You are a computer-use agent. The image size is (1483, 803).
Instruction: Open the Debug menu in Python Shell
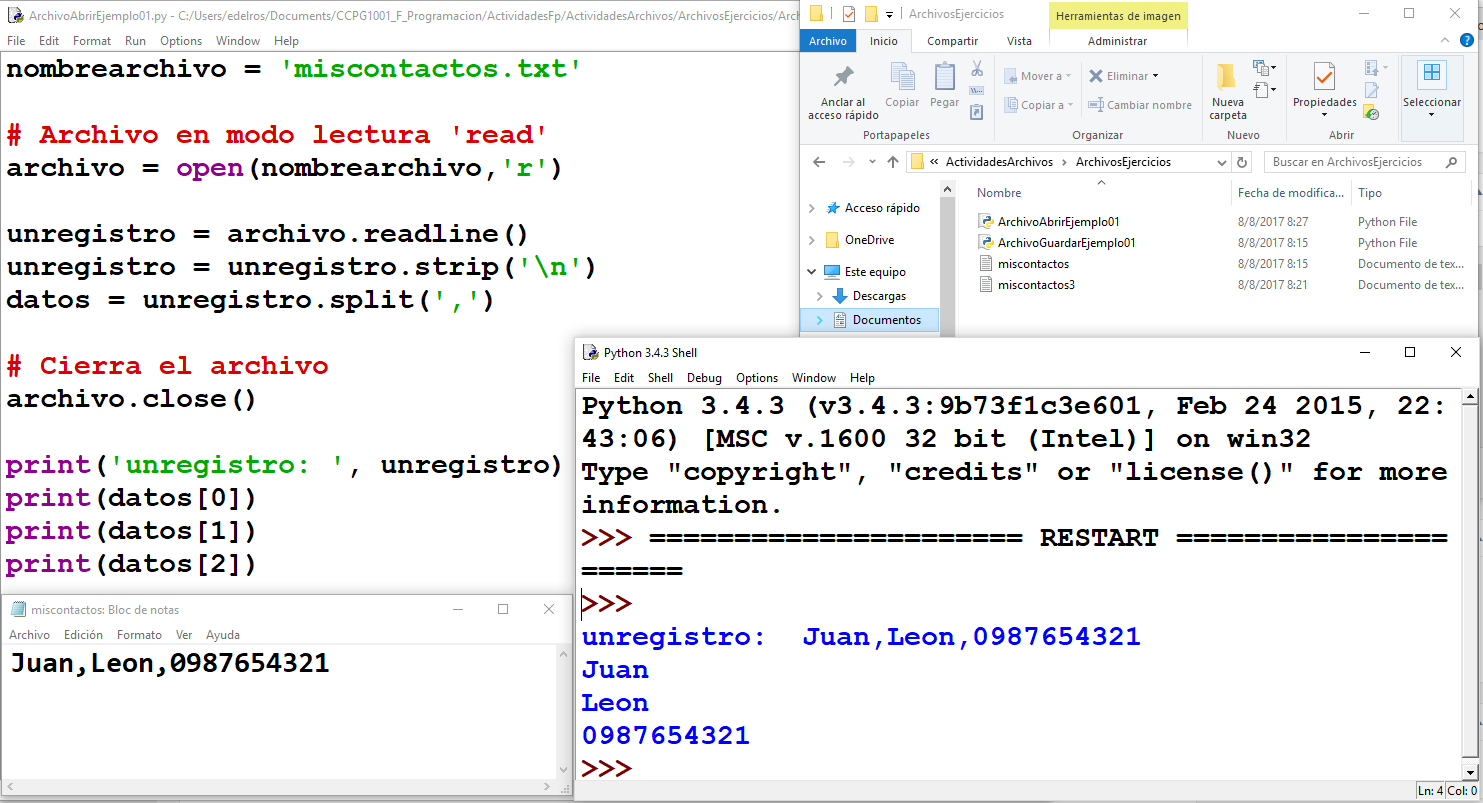click(704, 378)
